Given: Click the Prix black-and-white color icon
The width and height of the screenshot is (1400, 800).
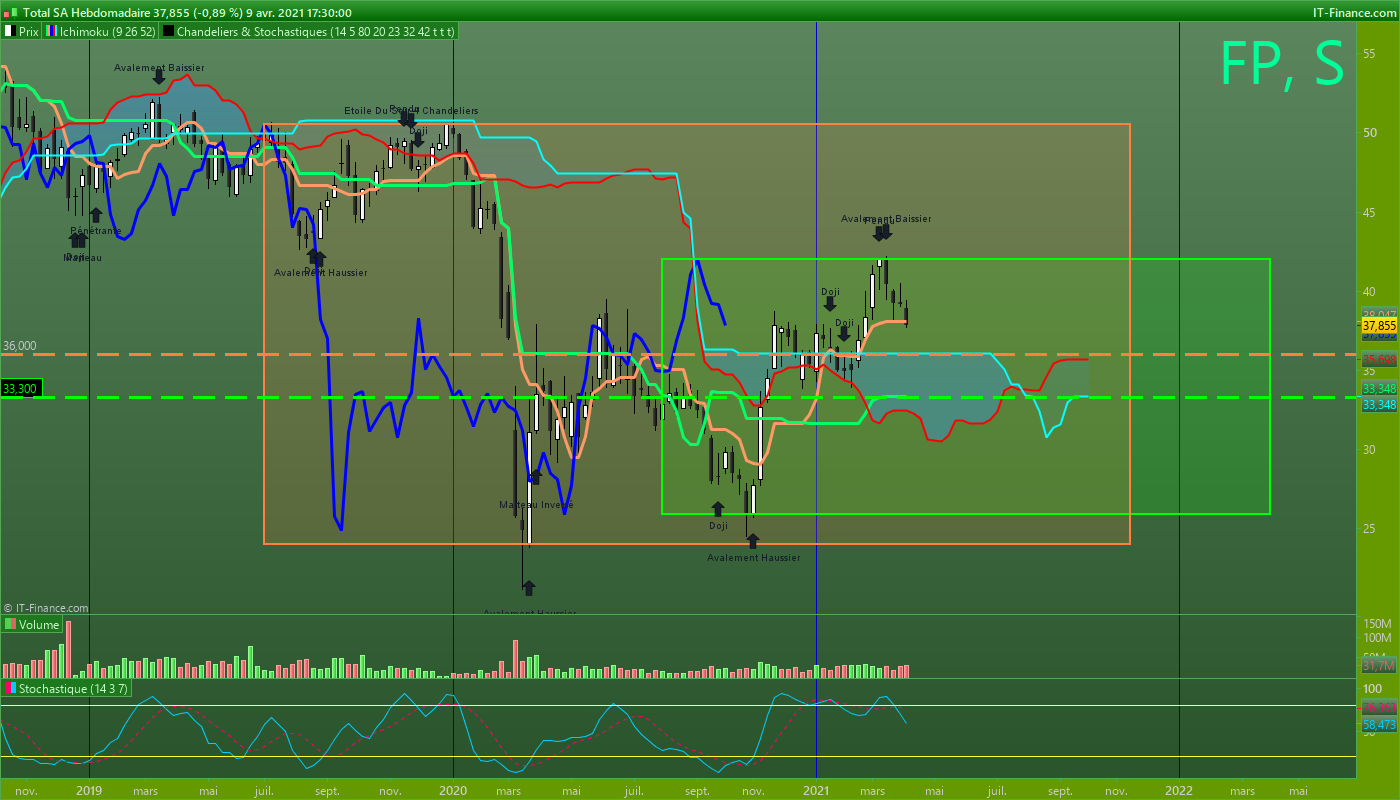Looking at the screenshot, I should [x=9, y=32].
